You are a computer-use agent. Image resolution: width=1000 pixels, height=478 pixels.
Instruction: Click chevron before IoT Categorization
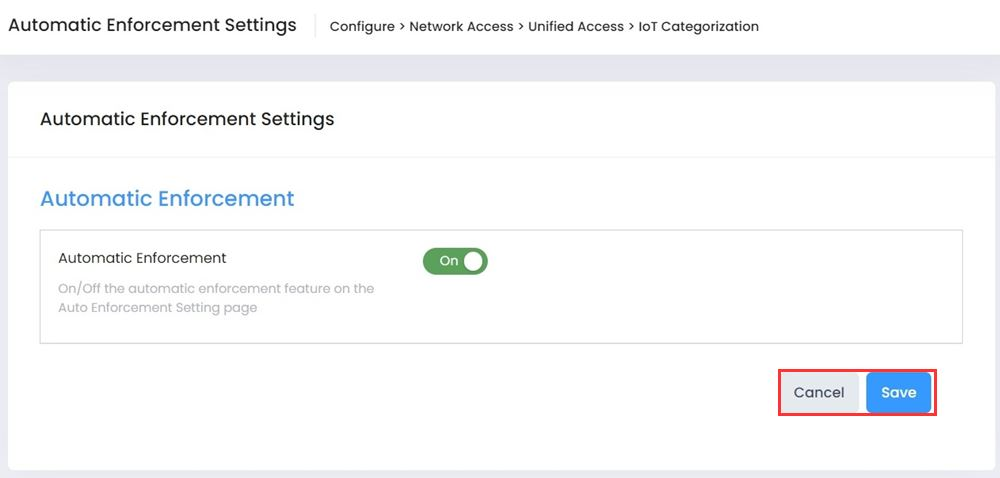631,27
